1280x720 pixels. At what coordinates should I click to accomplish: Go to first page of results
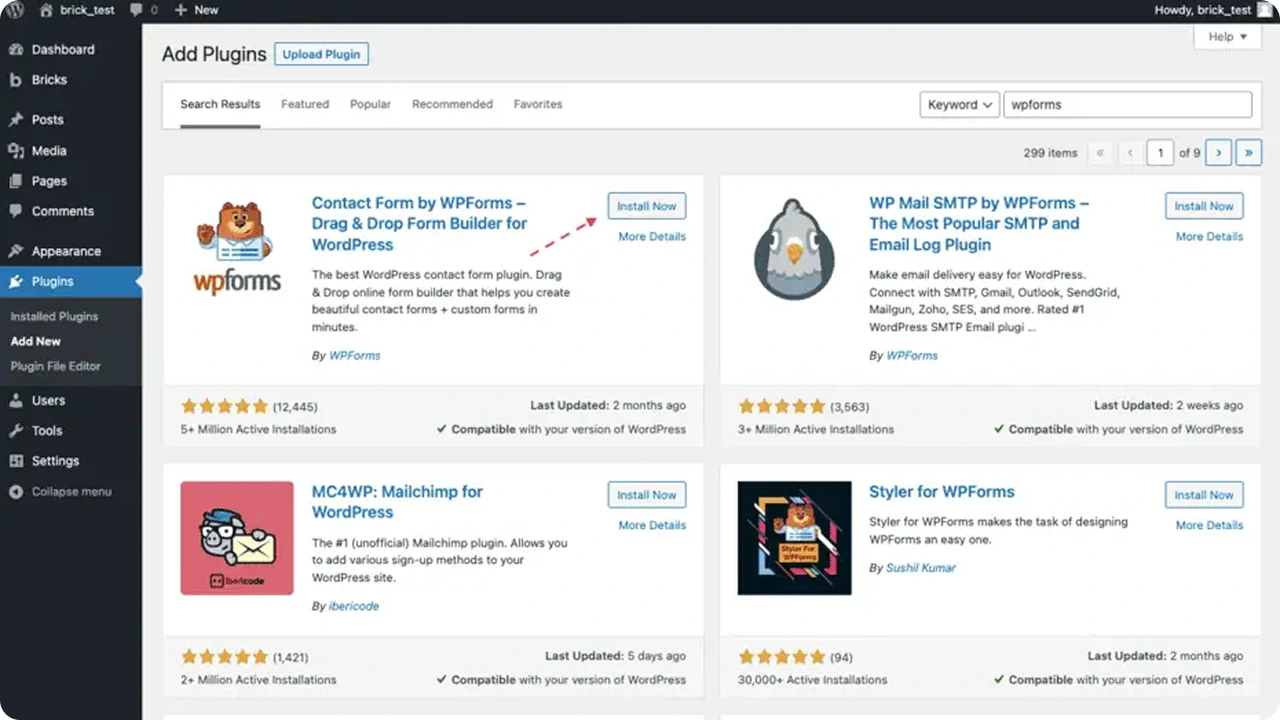coord(1101,153)
